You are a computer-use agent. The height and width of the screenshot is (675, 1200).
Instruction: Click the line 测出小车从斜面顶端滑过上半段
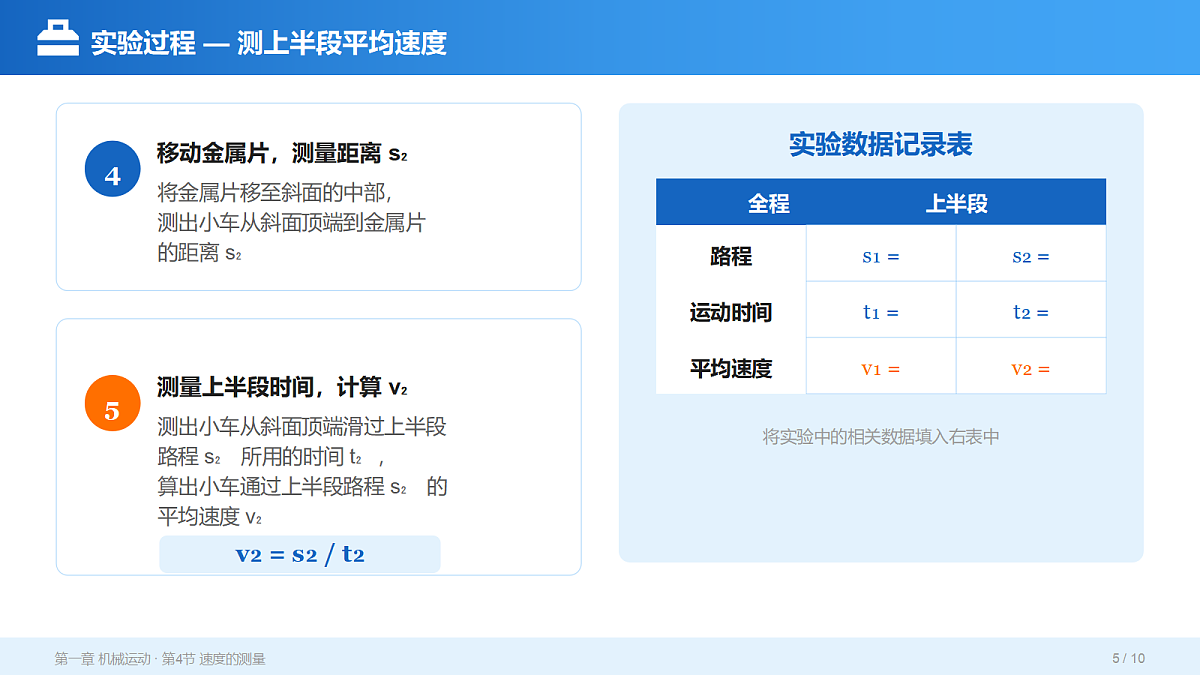302,426
